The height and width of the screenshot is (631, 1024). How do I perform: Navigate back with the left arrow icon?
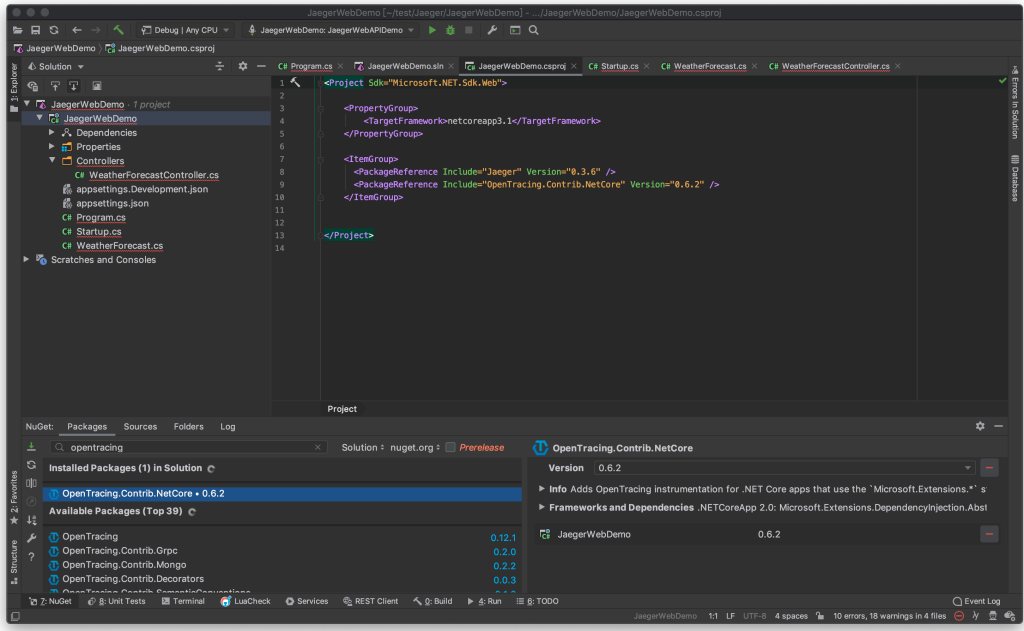(76, 30)
